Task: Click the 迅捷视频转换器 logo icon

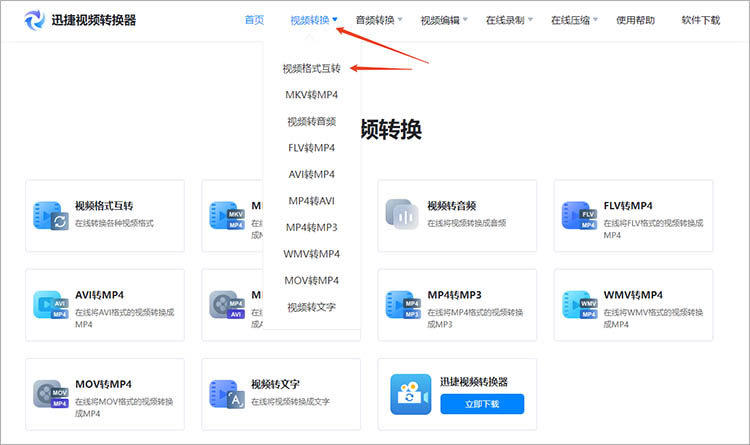Action: click(x=34, y=20)
